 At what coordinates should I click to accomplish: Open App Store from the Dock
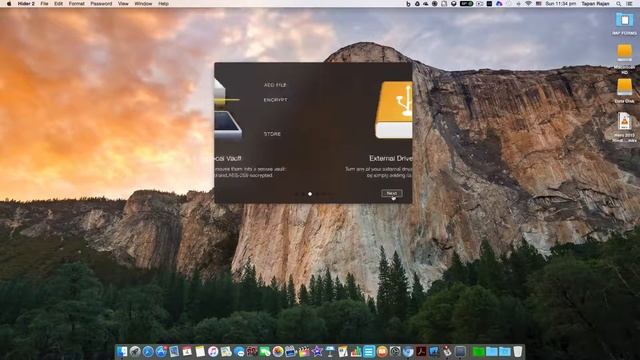pos(161,351)
